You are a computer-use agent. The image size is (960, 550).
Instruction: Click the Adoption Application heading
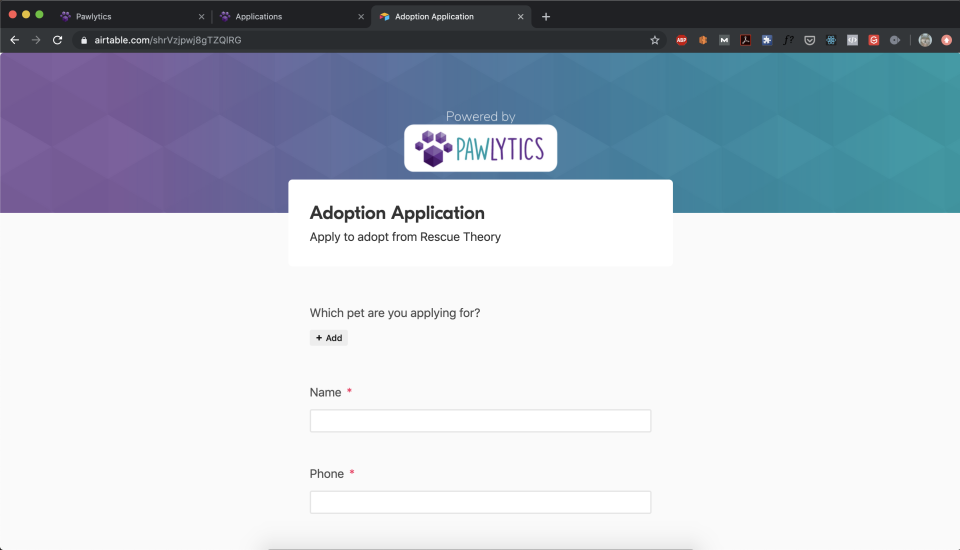397,213
